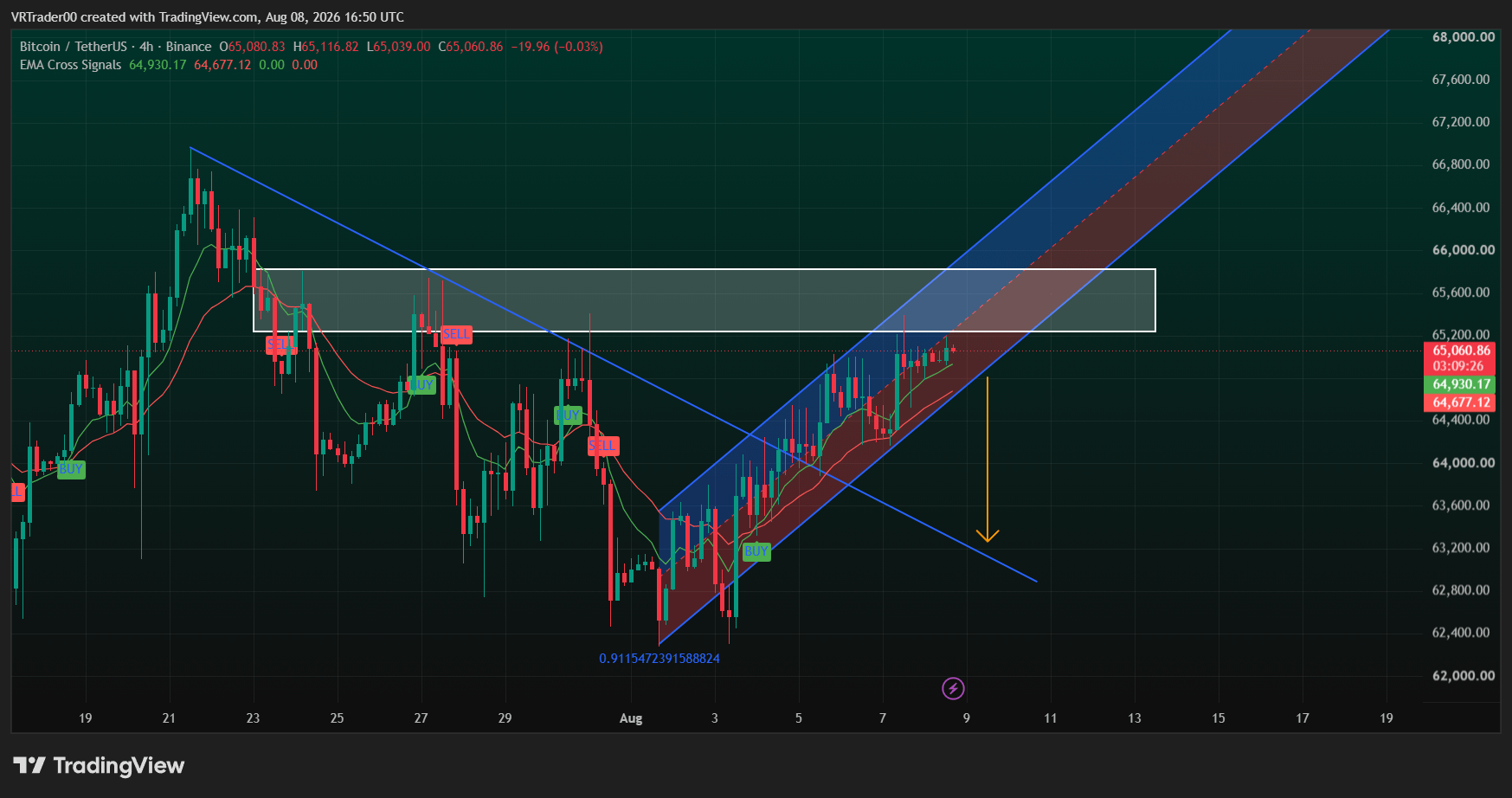Click the 25 date label on time axis

pyautogui.click(x=337, y=718)
